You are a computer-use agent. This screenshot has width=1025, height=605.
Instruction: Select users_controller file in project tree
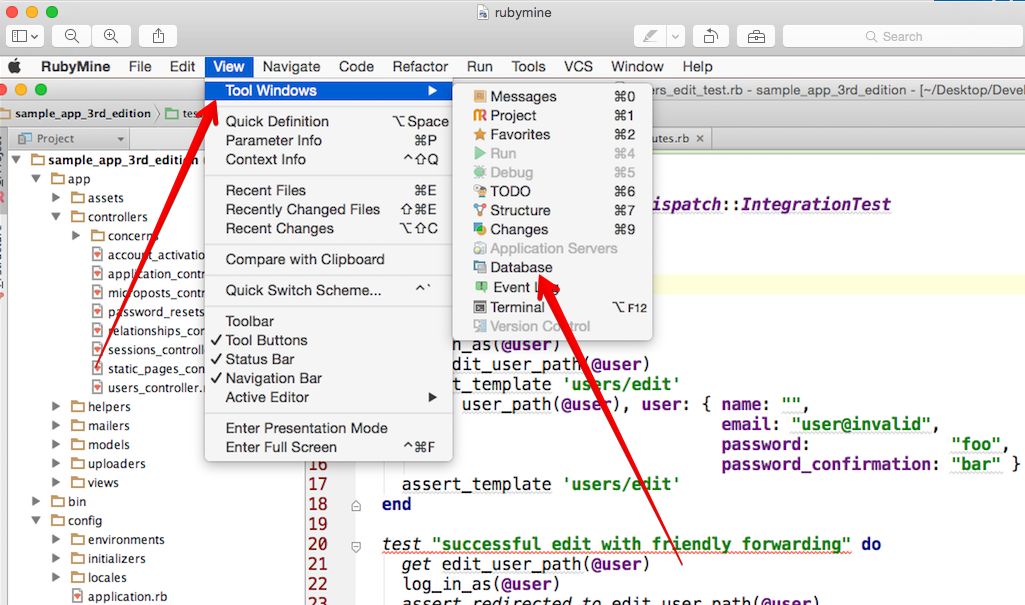click(x=148, y=387)
